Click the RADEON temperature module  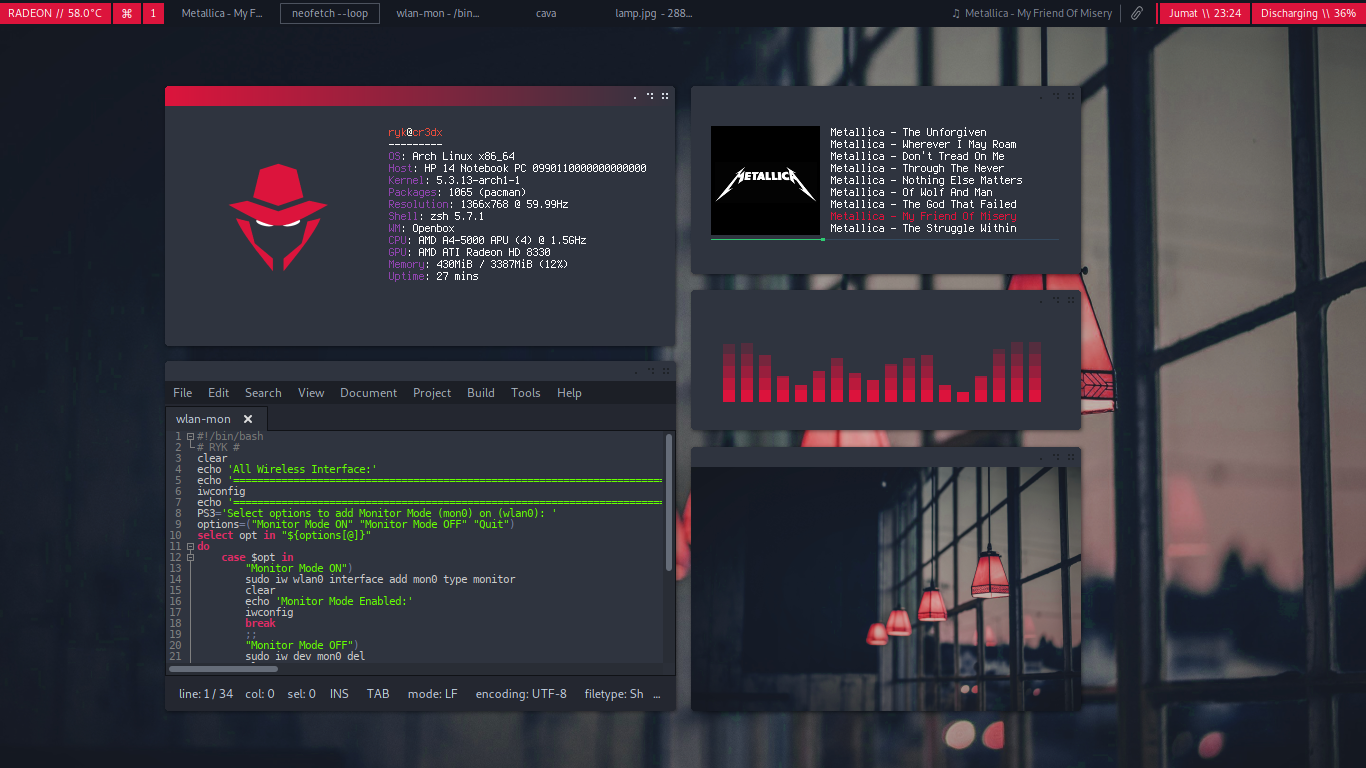[55, 13]
